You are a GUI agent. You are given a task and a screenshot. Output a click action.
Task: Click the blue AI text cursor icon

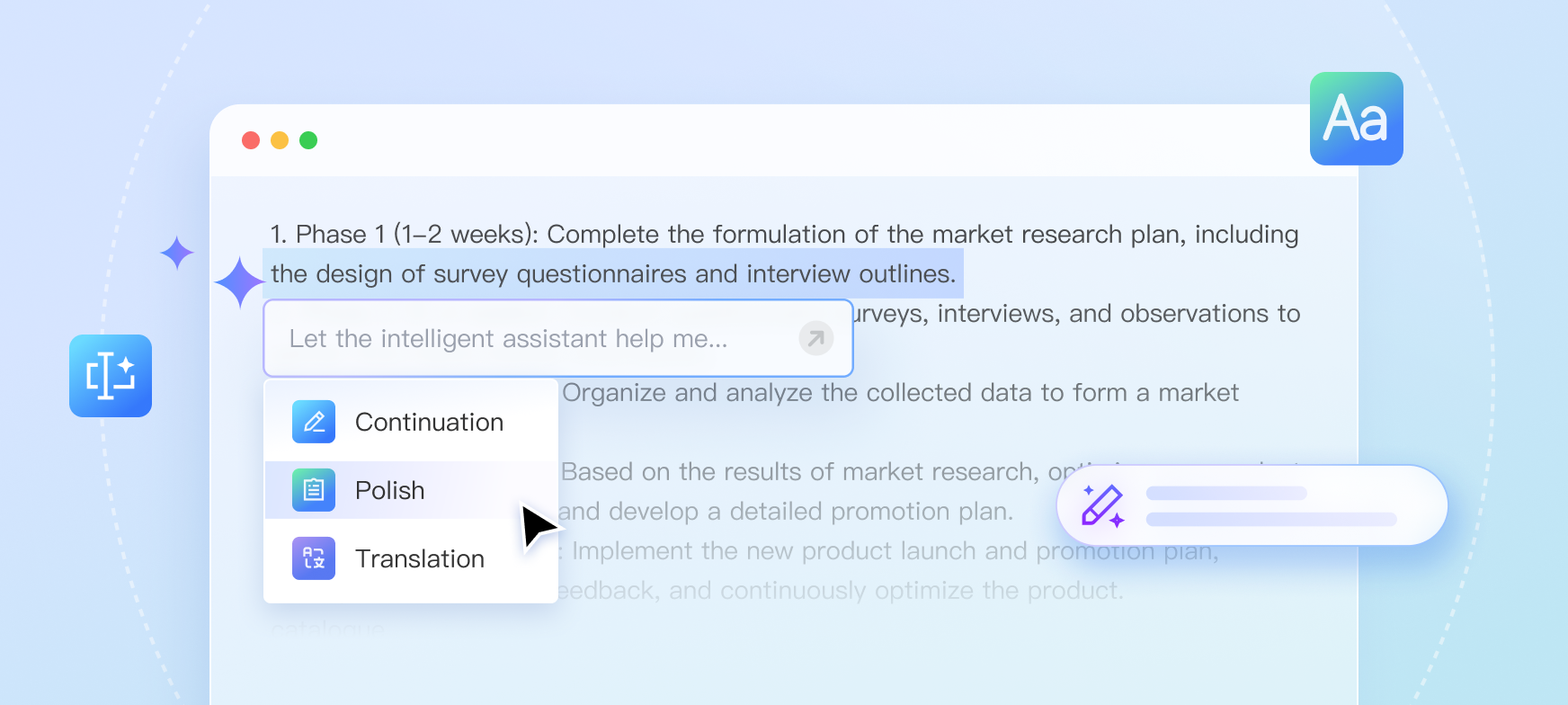tap(111, 376)
